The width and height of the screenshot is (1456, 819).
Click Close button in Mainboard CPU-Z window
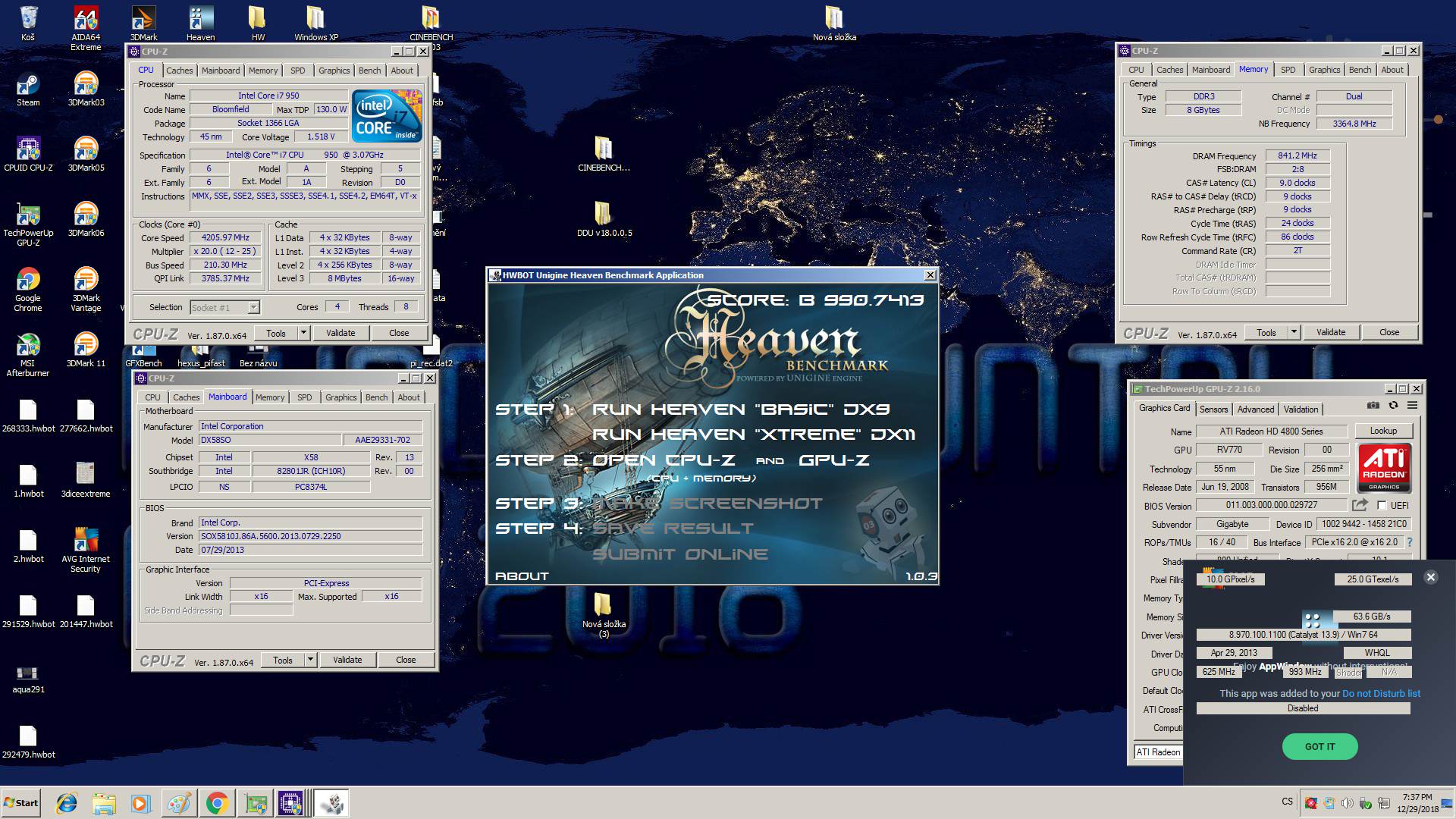[406, 660]
